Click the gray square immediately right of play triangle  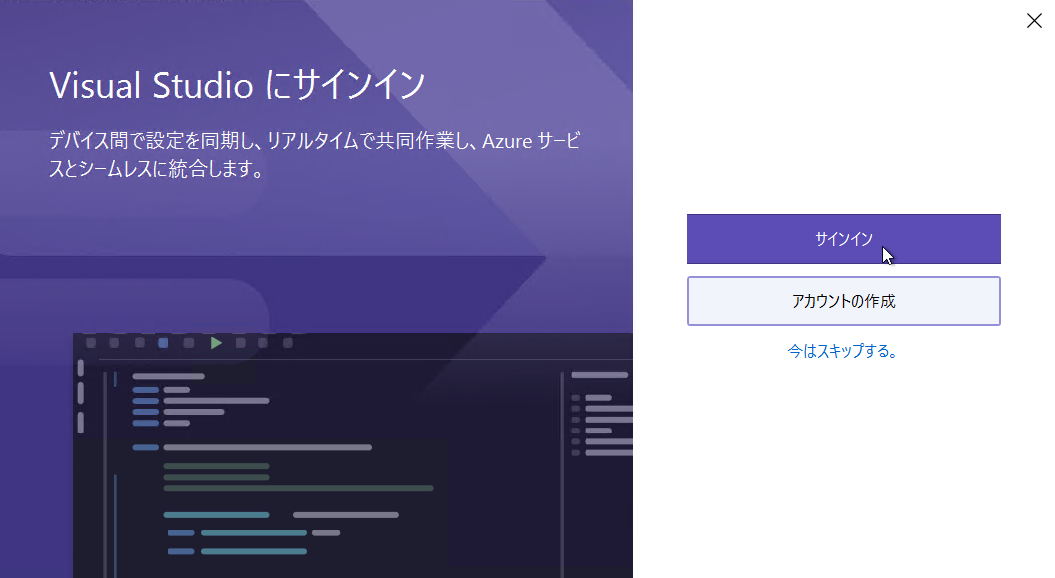click(240, 343)
